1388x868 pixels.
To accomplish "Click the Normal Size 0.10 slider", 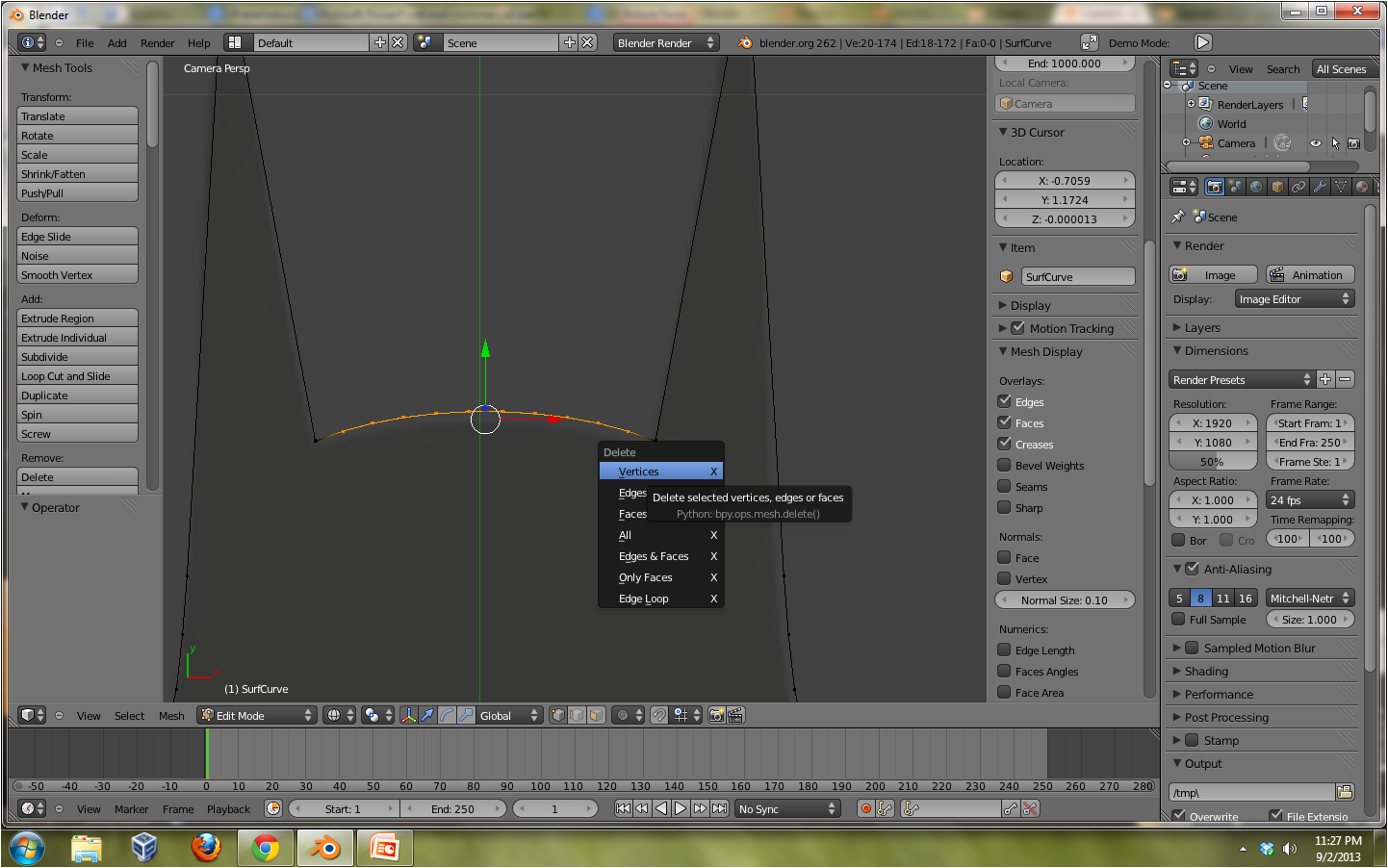I will [1065, 600].
